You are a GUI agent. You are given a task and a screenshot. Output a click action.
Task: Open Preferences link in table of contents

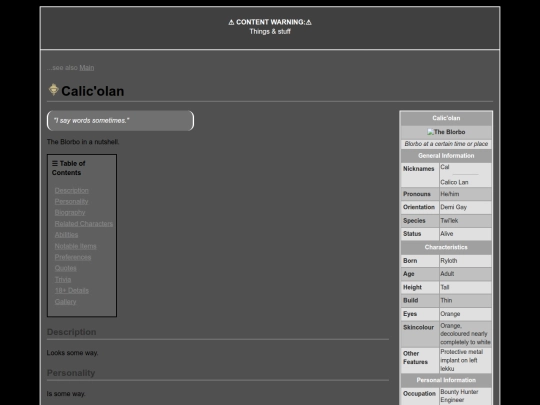pyautogui.click(x=73, y=257)
